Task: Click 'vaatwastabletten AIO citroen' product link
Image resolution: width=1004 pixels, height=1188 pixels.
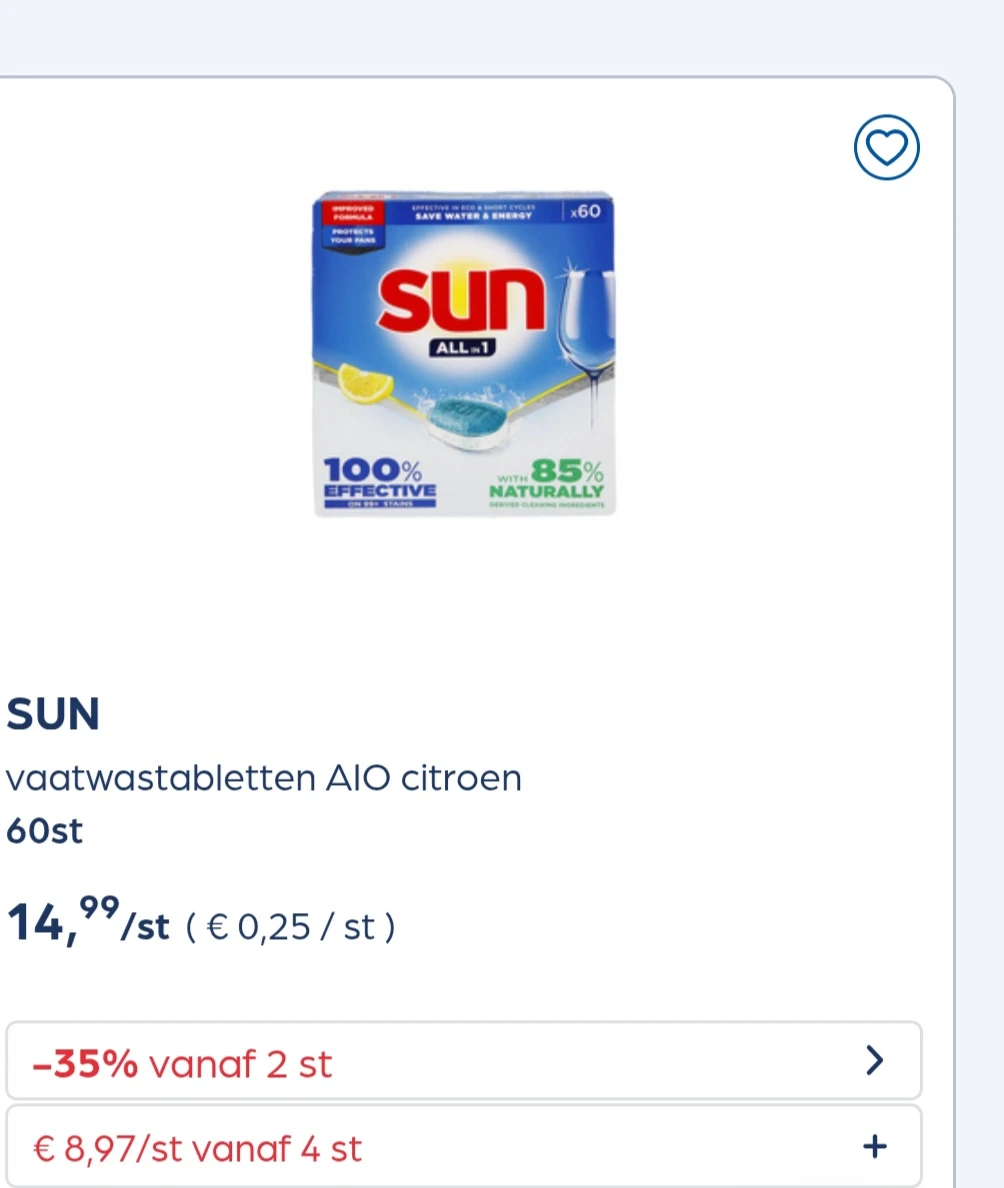Action: coord(264,778)
